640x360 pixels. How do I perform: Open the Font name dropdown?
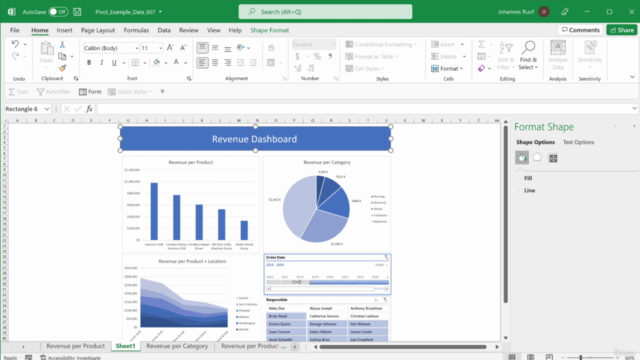click(x=136, y=48)
